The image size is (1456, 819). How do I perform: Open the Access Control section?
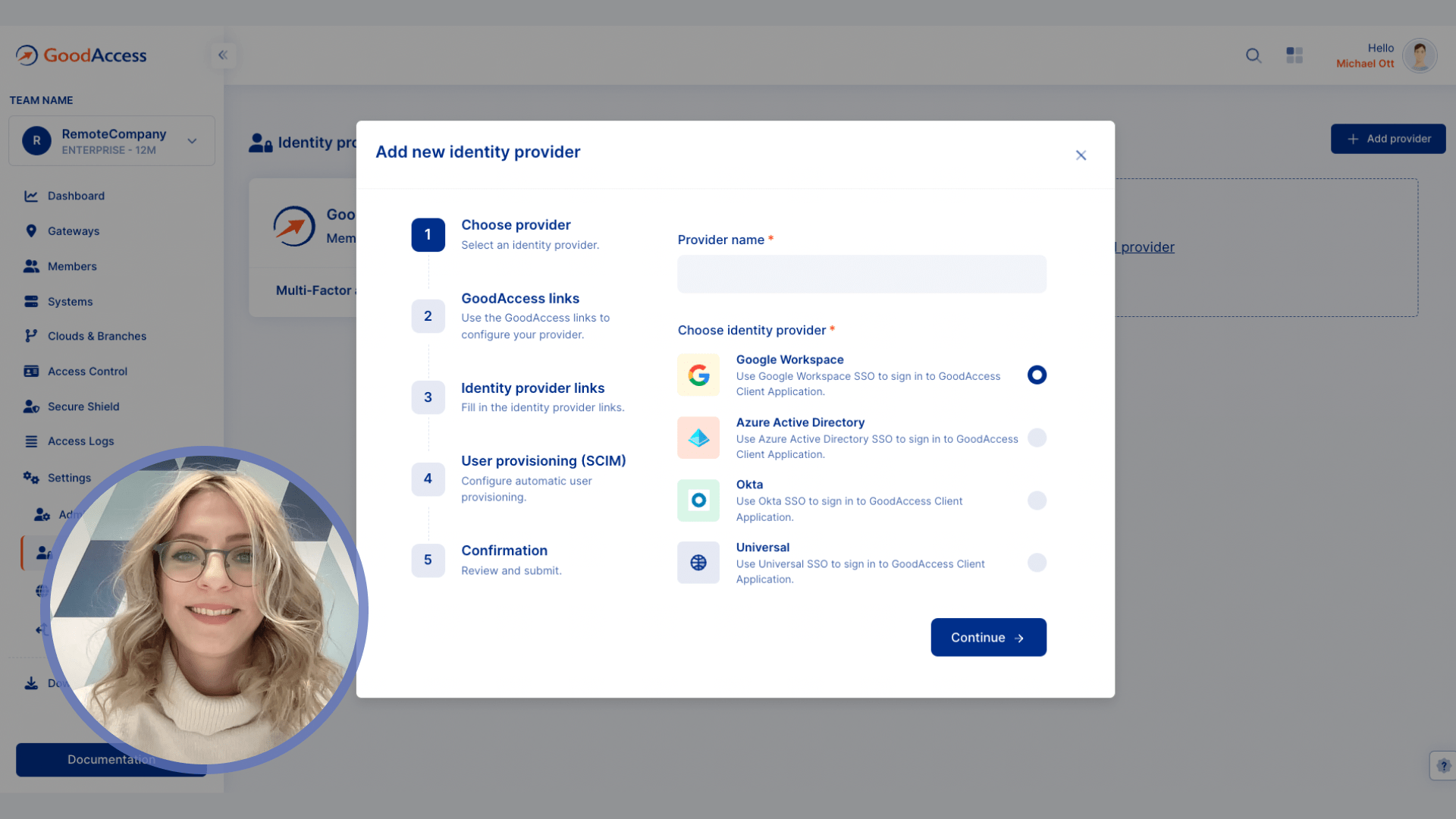point(87,371)
